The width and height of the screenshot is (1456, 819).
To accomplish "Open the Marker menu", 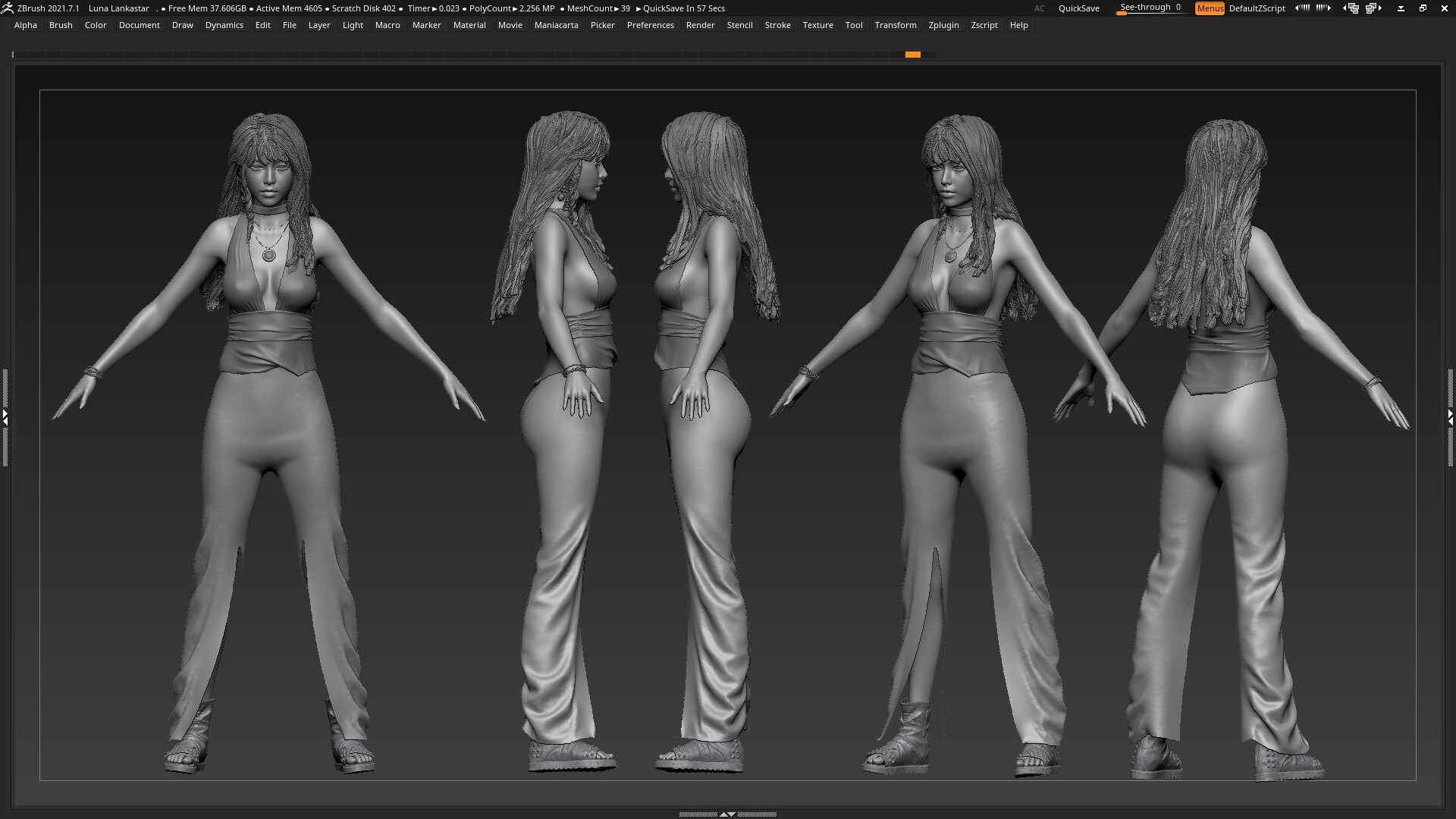I will pyautogui.click(x=427, y=25).
